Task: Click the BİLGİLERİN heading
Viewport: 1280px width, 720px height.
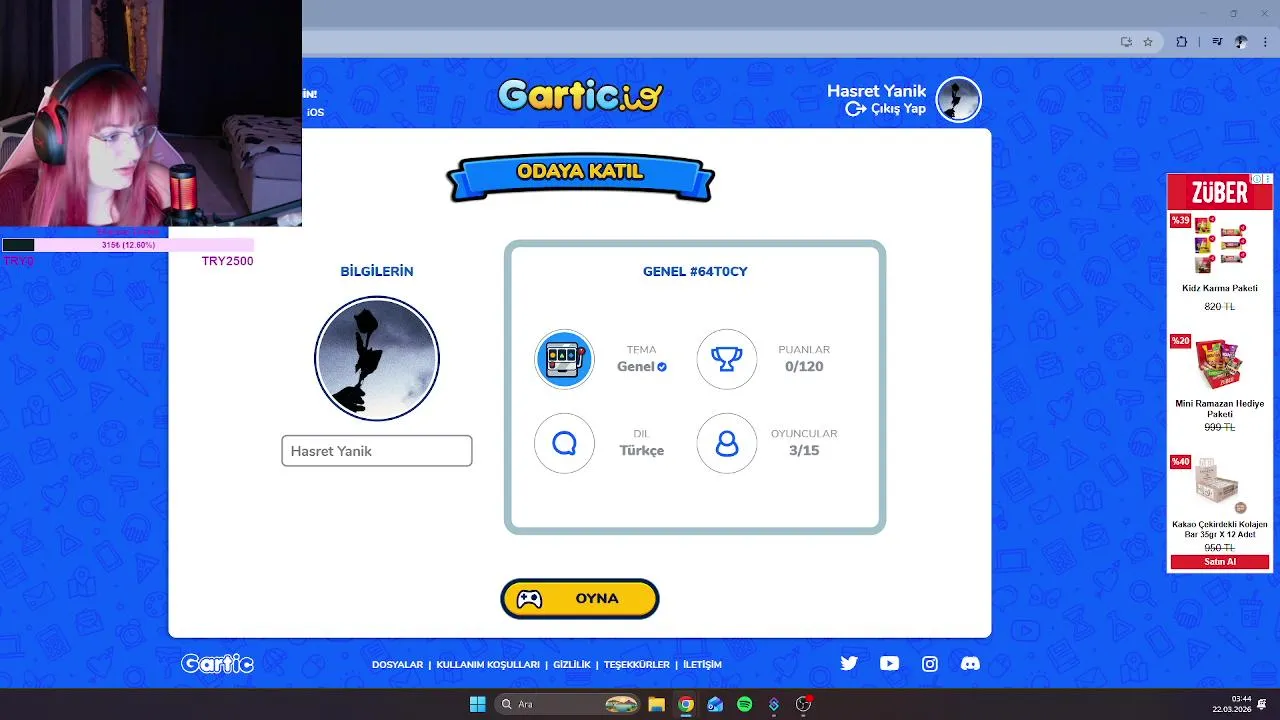Action: [x=377, y=272]
